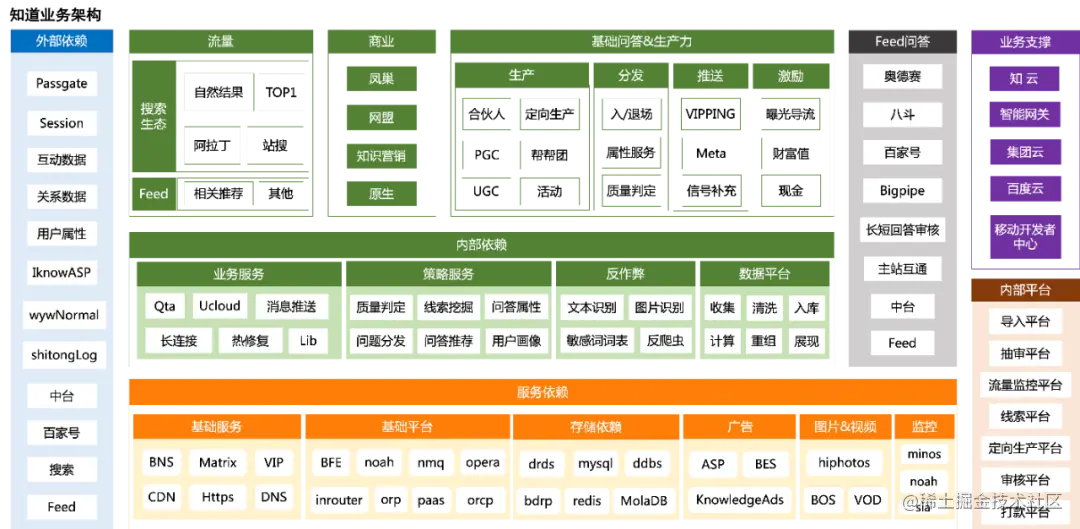Select the 入/退场 cell under 分发
The height and width of the screenshot is (529, 1080).
tap(631, 114)
